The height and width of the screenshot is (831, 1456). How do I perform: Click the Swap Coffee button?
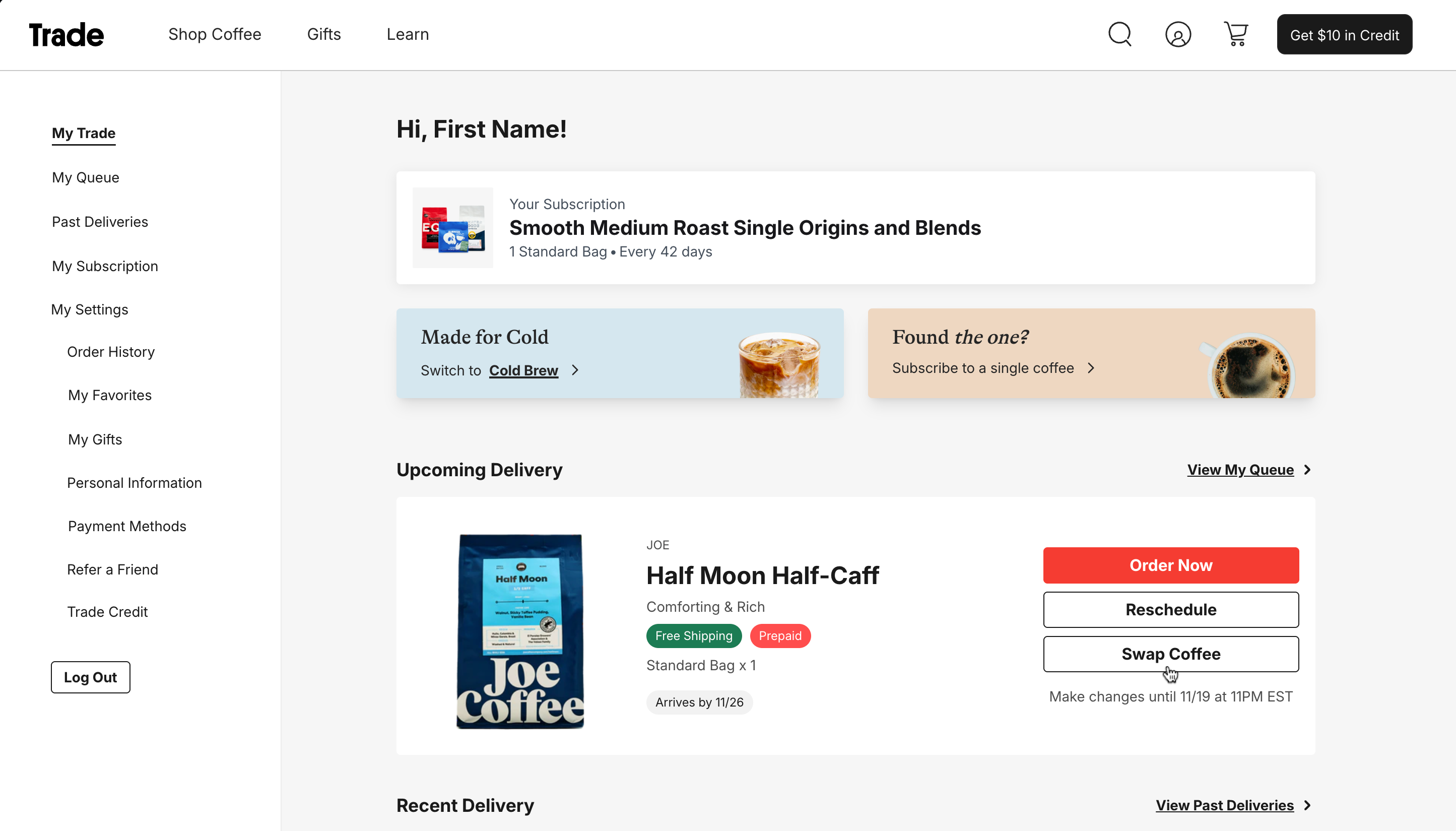tap(1171, 654)
